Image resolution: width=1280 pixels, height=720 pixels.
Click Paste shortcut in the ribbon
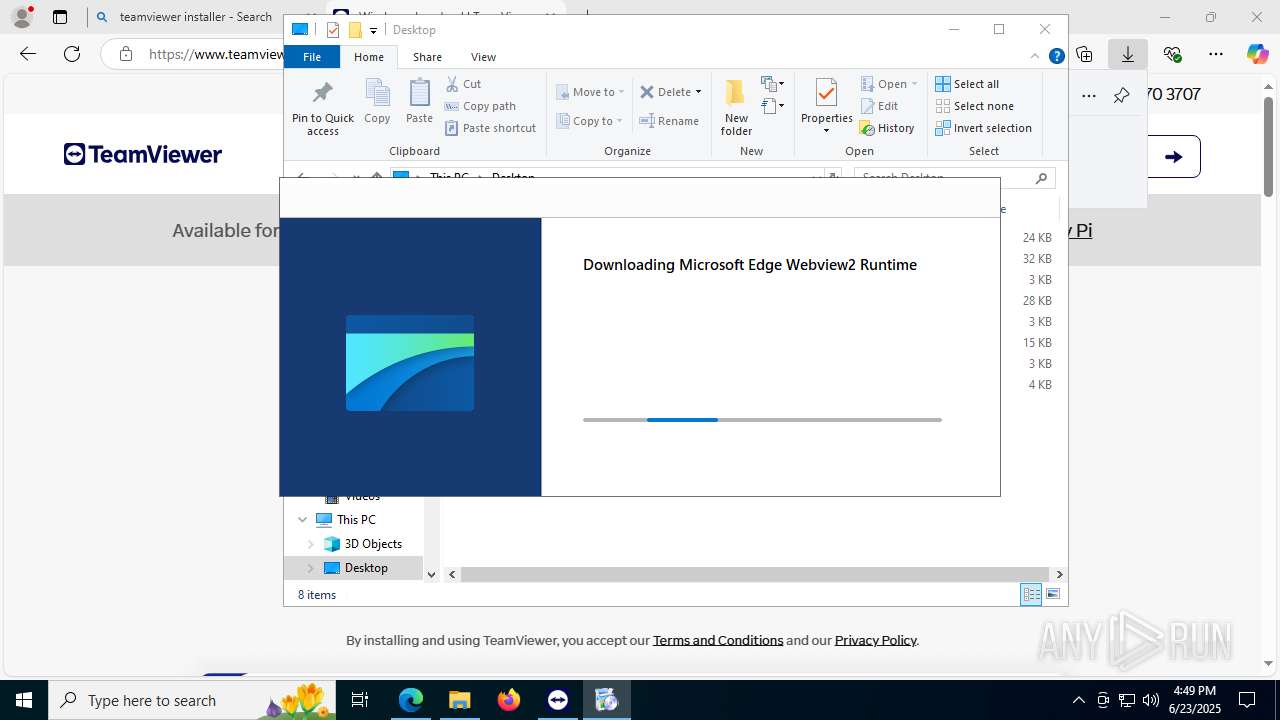[x=490, y=128]
